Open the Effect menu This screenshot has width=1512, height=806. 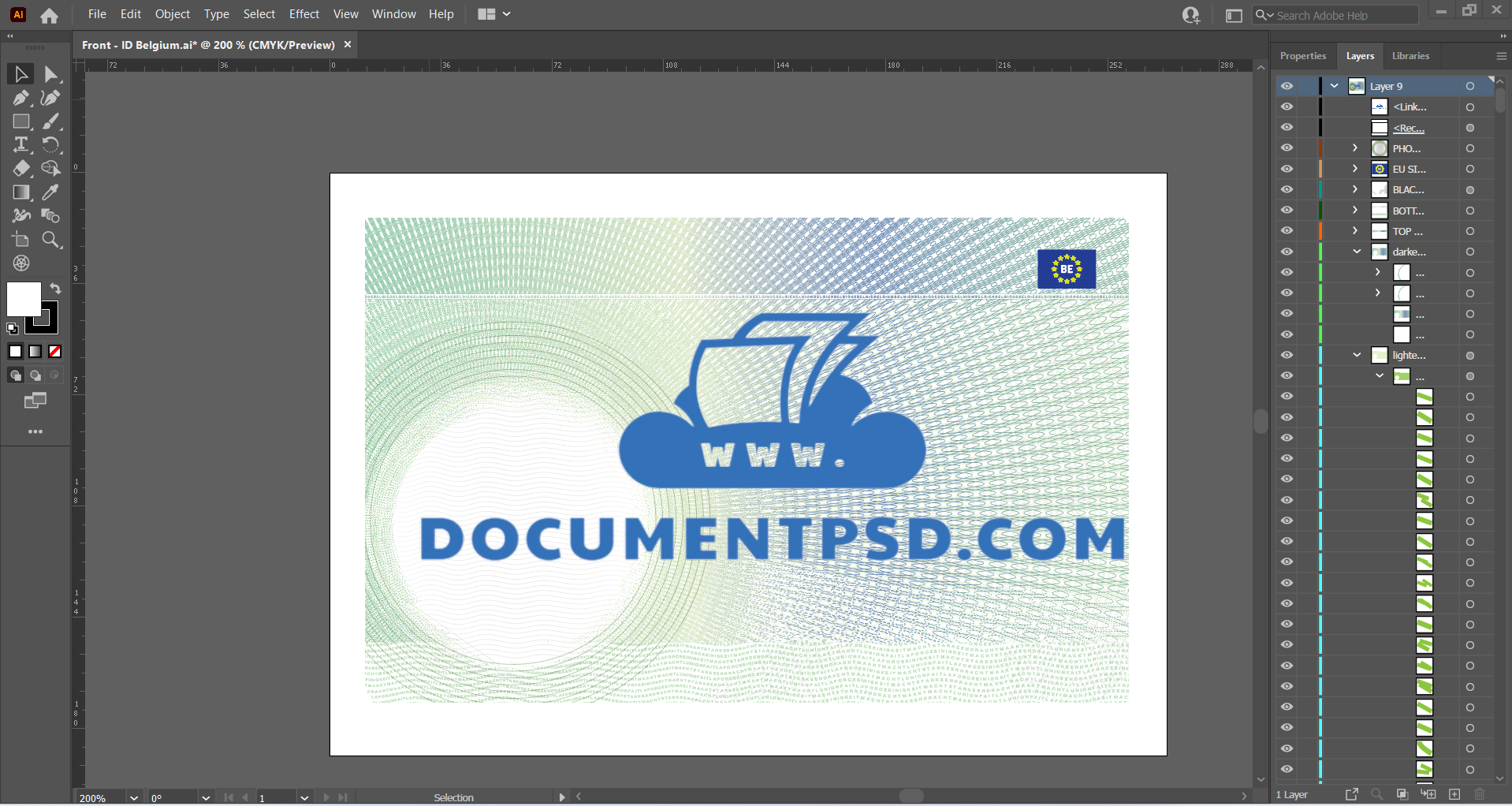point(304,14)
